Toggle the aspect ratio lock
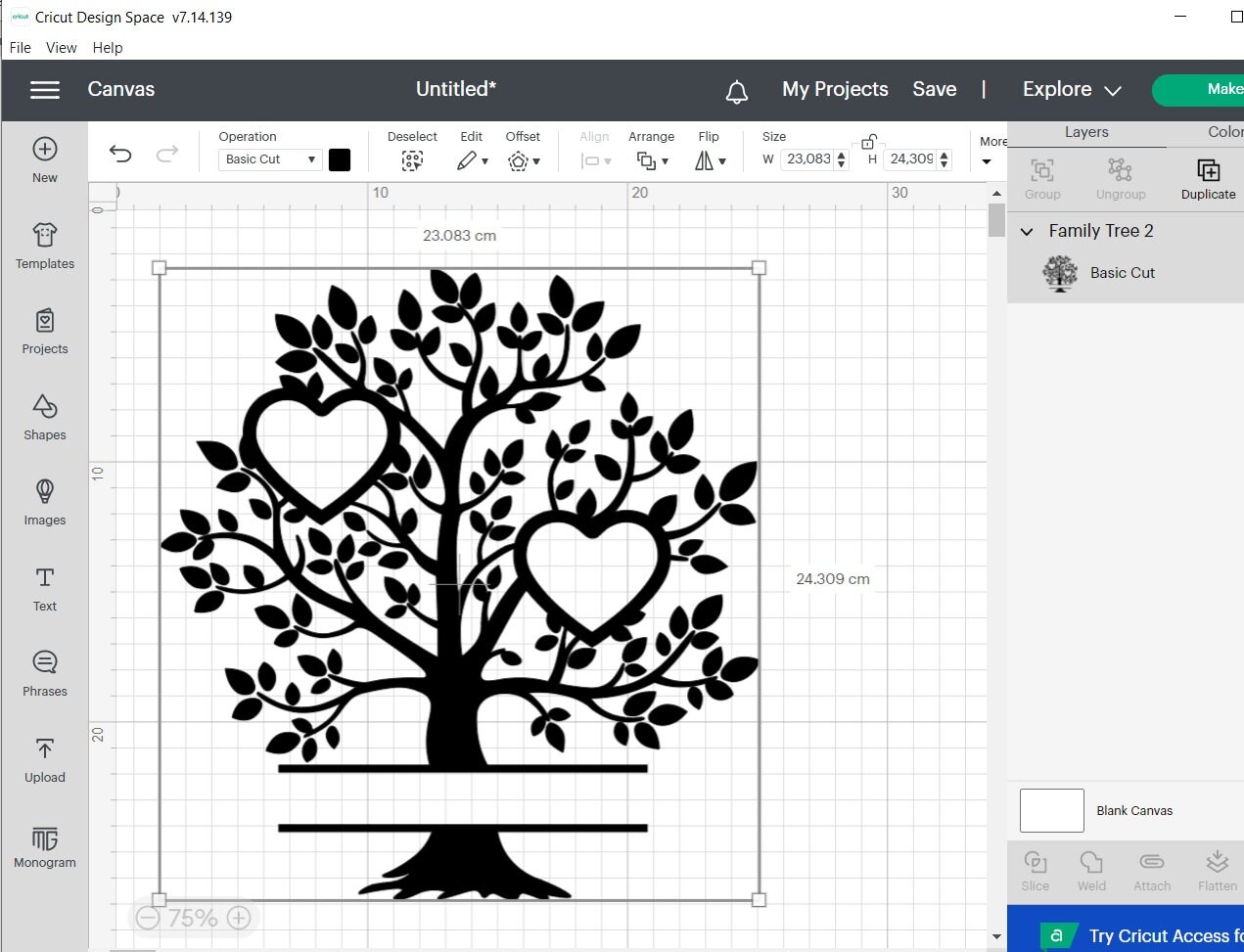Image resolution: width=1244 pixels, height=952 pixels. coord(868,142)
